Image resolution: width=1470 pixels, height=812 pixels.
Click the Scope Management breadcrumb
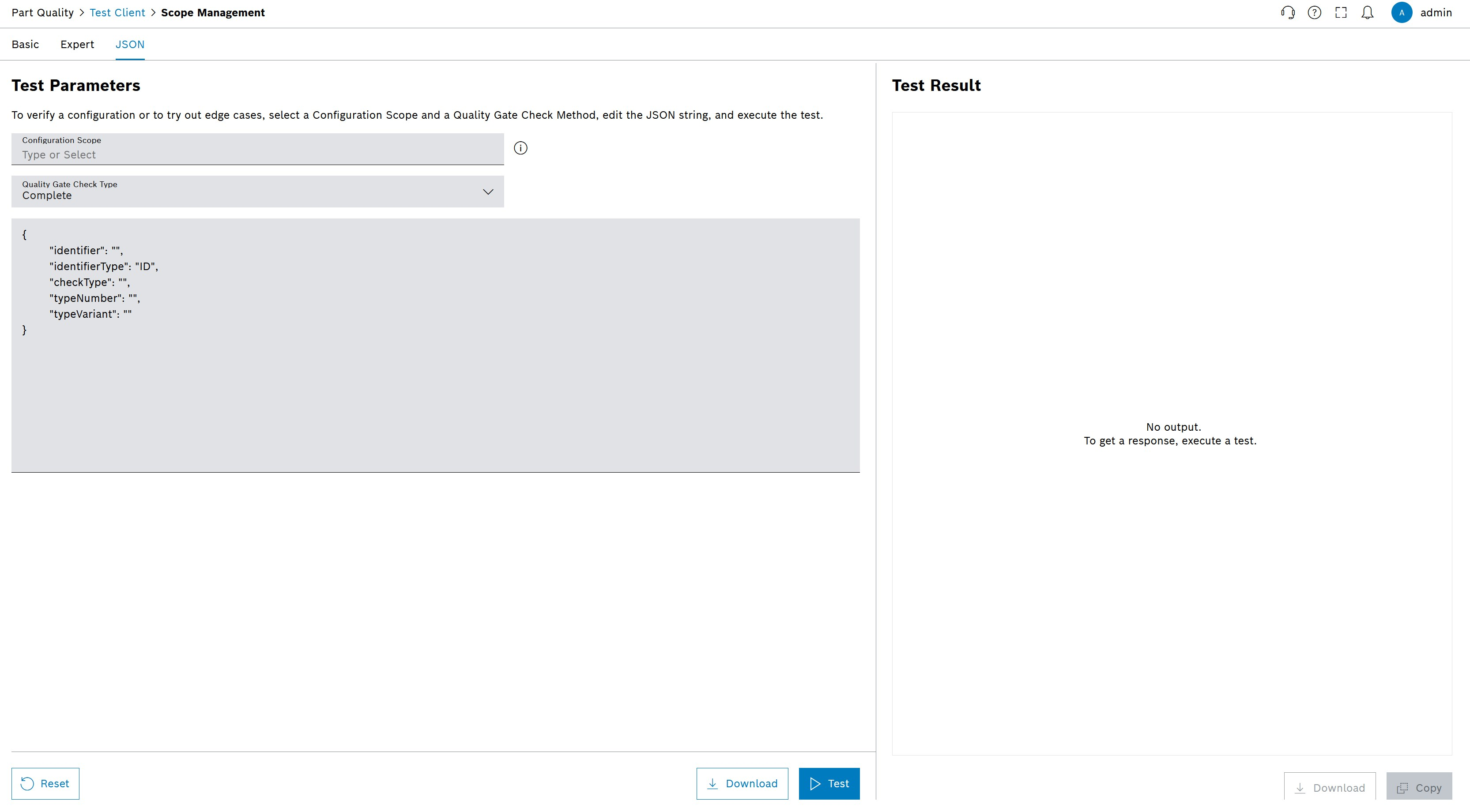click(x=213, y=12)
